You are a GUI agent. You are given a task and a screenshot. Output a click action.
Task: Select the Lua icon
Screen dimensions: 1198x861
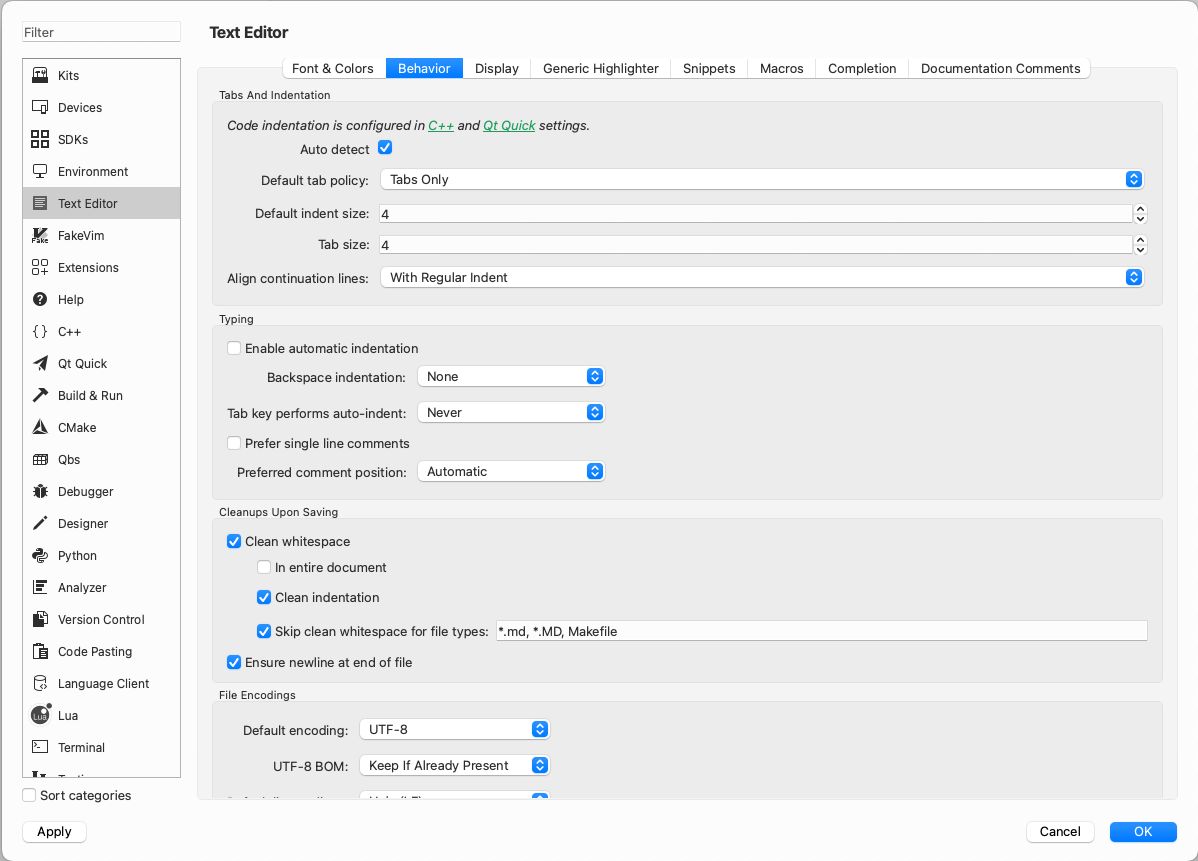coord(40,715)
